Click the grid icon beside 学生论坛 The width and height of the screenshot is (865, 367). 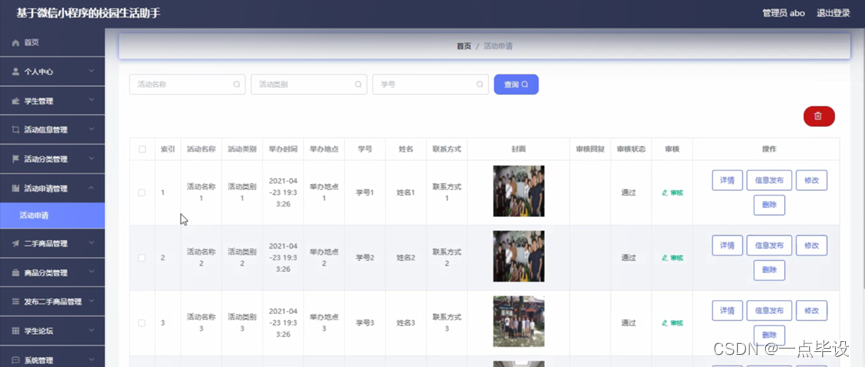(x=15, y=331)
